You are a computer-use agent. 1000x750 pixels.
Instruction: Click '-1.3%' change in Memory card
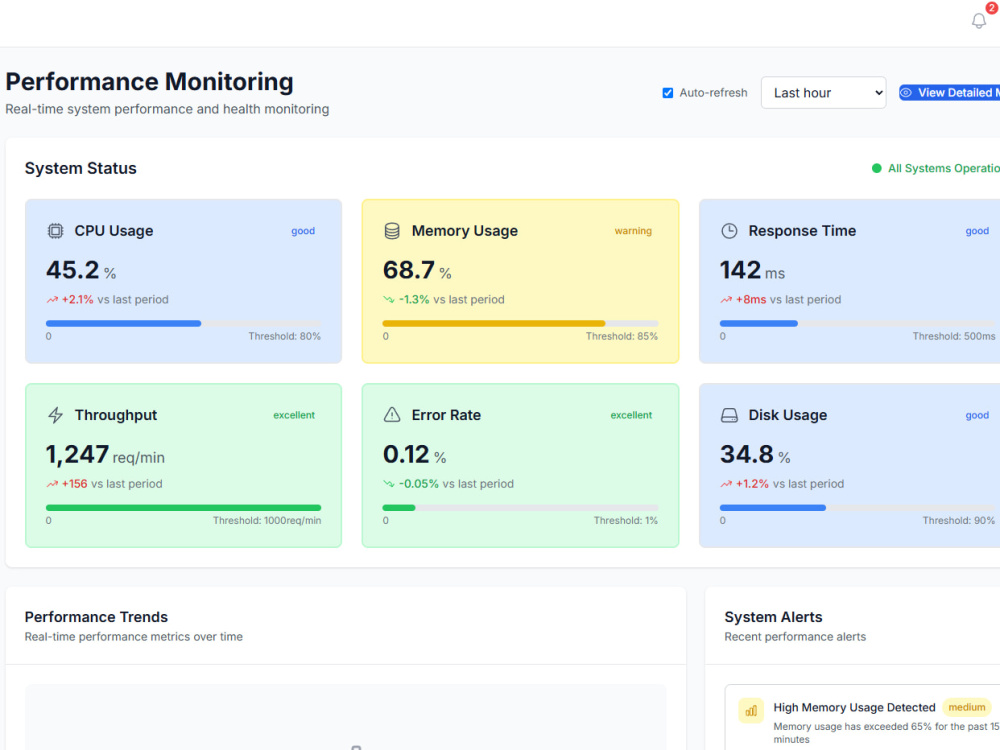coord(414,300)
